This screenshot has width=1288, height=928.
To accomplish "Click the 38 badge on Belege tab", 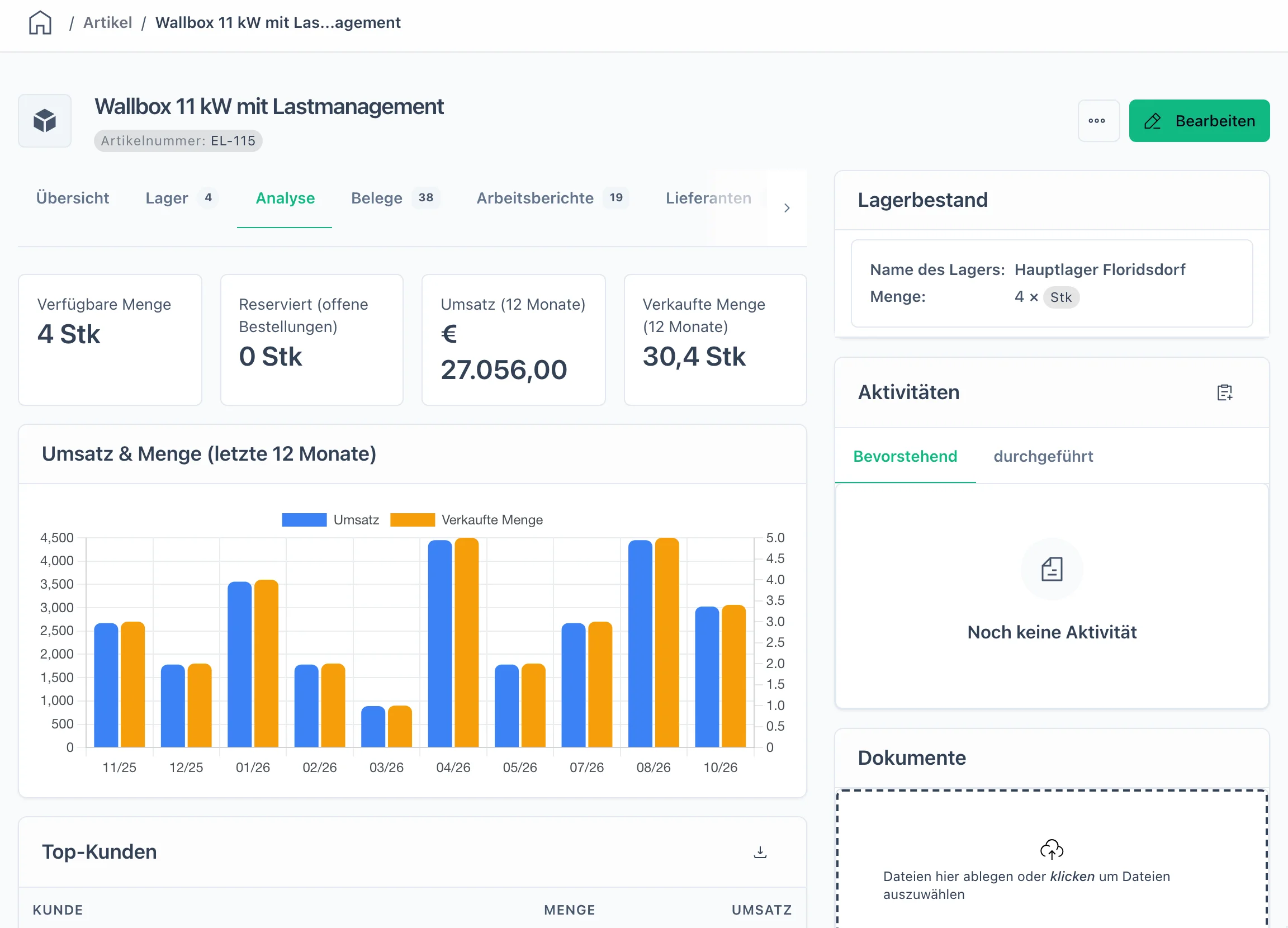I will point(426,198).
